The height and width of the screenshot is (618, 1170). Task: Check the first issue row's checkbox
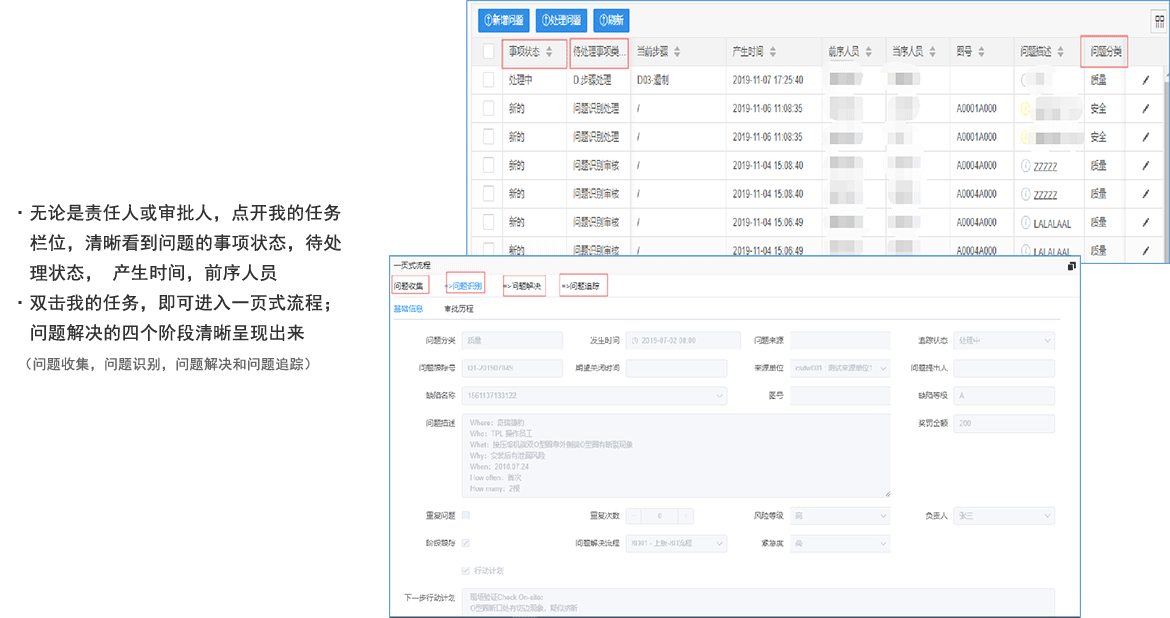pyautogui.click(x=489, y=80)
